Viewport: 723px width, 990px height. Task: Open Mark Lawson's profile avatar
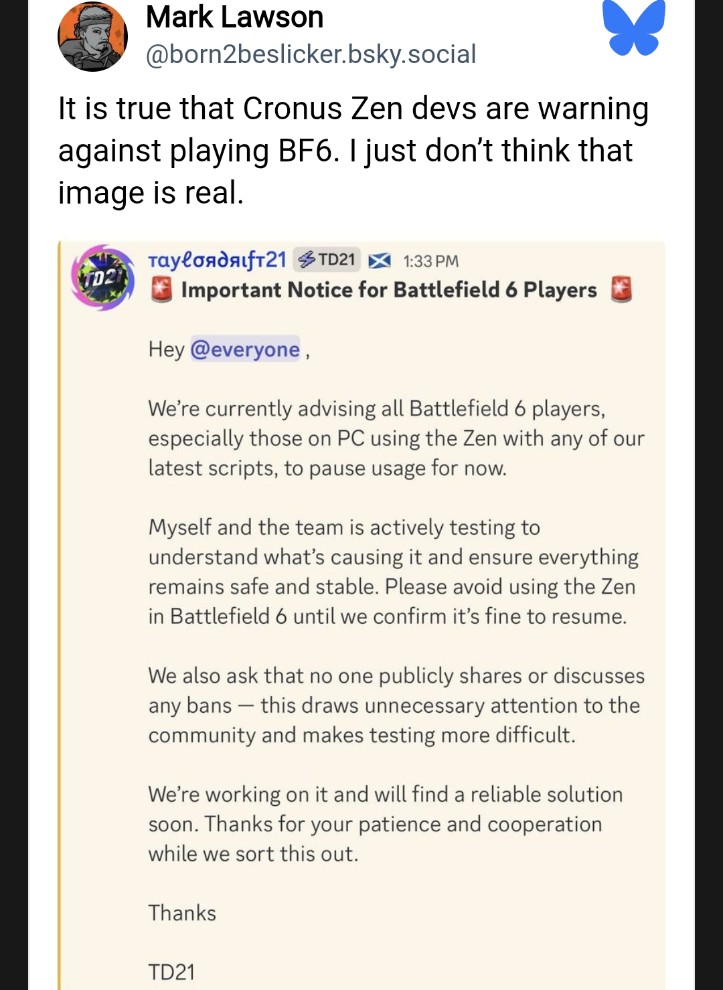[93, 36]
